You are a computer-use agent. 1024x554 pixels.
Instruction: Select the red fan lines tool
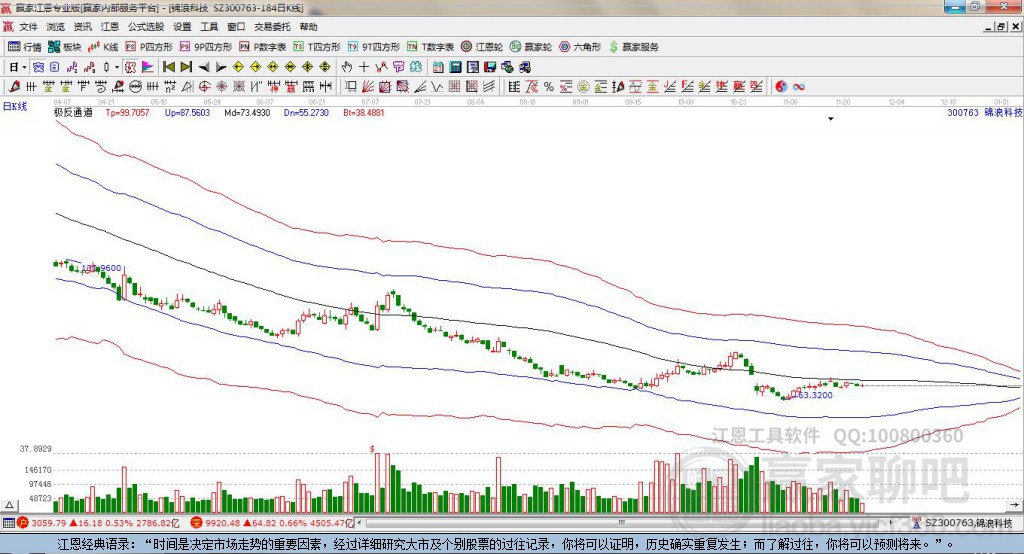pyautogui.click(x=368, y=87)
